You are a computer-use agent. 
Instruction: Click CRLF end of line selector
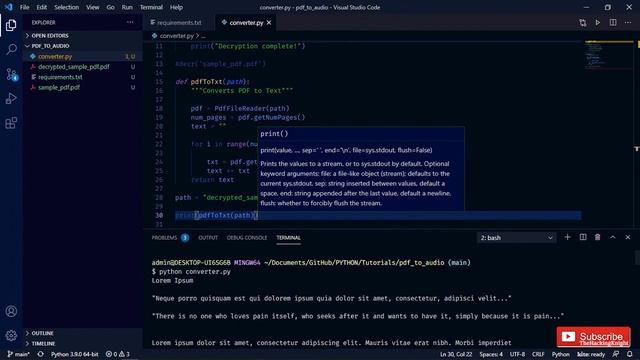pos(538,354)
